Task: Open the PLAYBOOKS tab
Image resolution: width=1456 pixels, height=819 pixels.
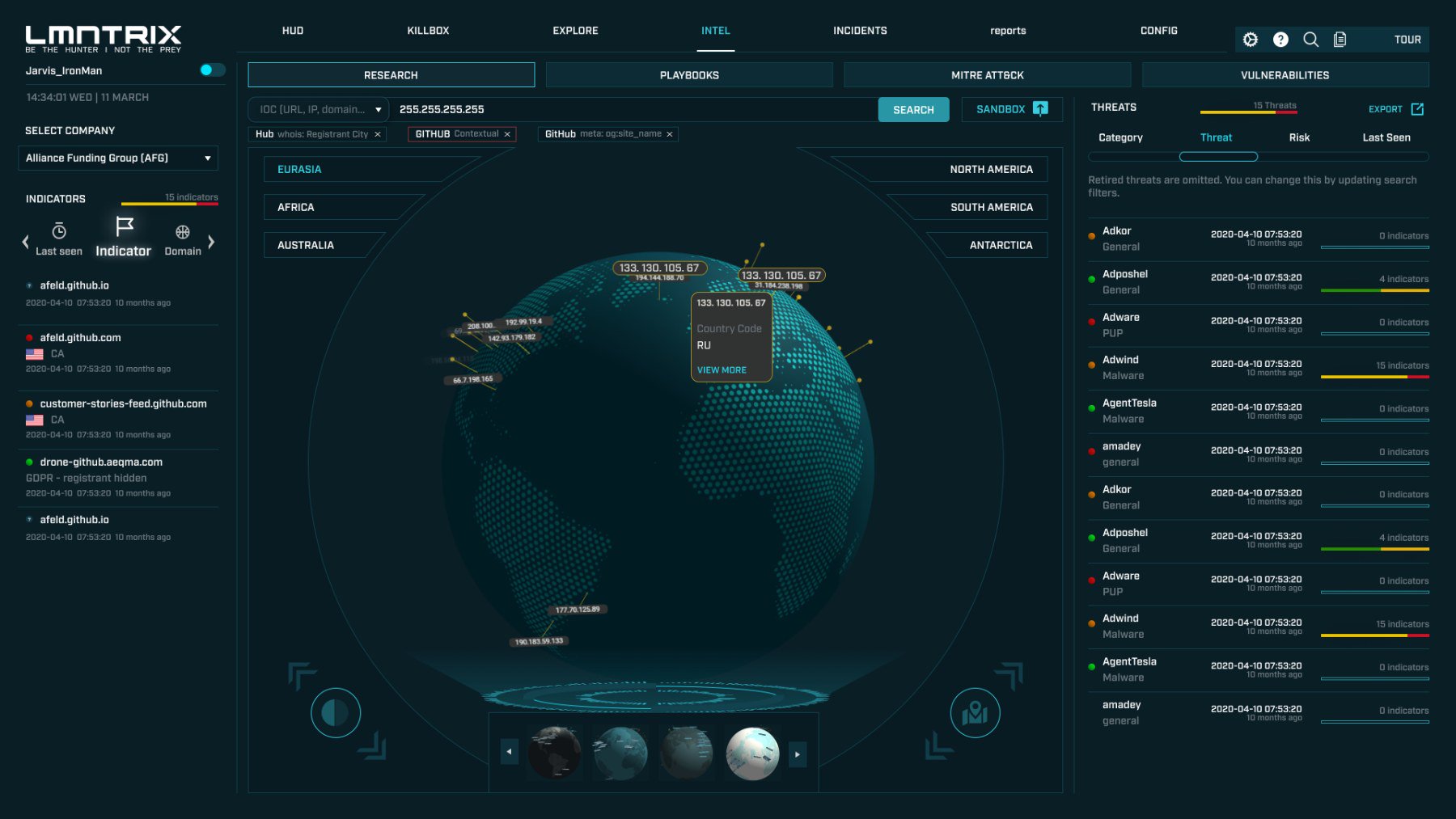Action: click(x=689, y=75)
